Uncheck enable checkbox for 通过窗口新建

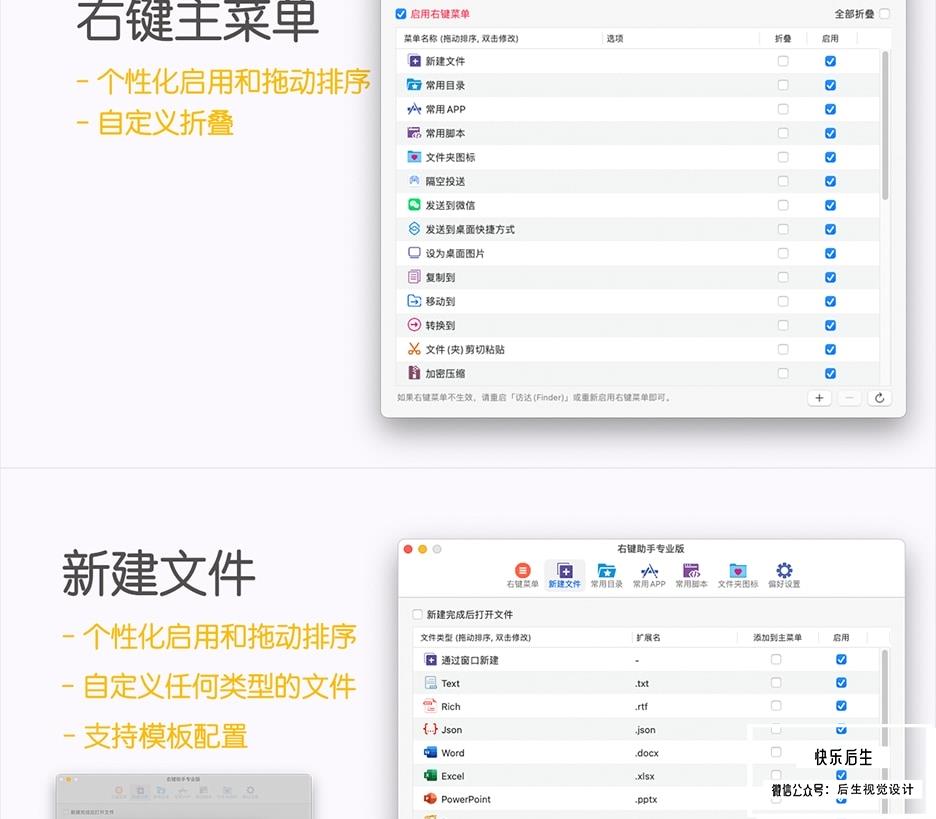(x=841, y=659)
